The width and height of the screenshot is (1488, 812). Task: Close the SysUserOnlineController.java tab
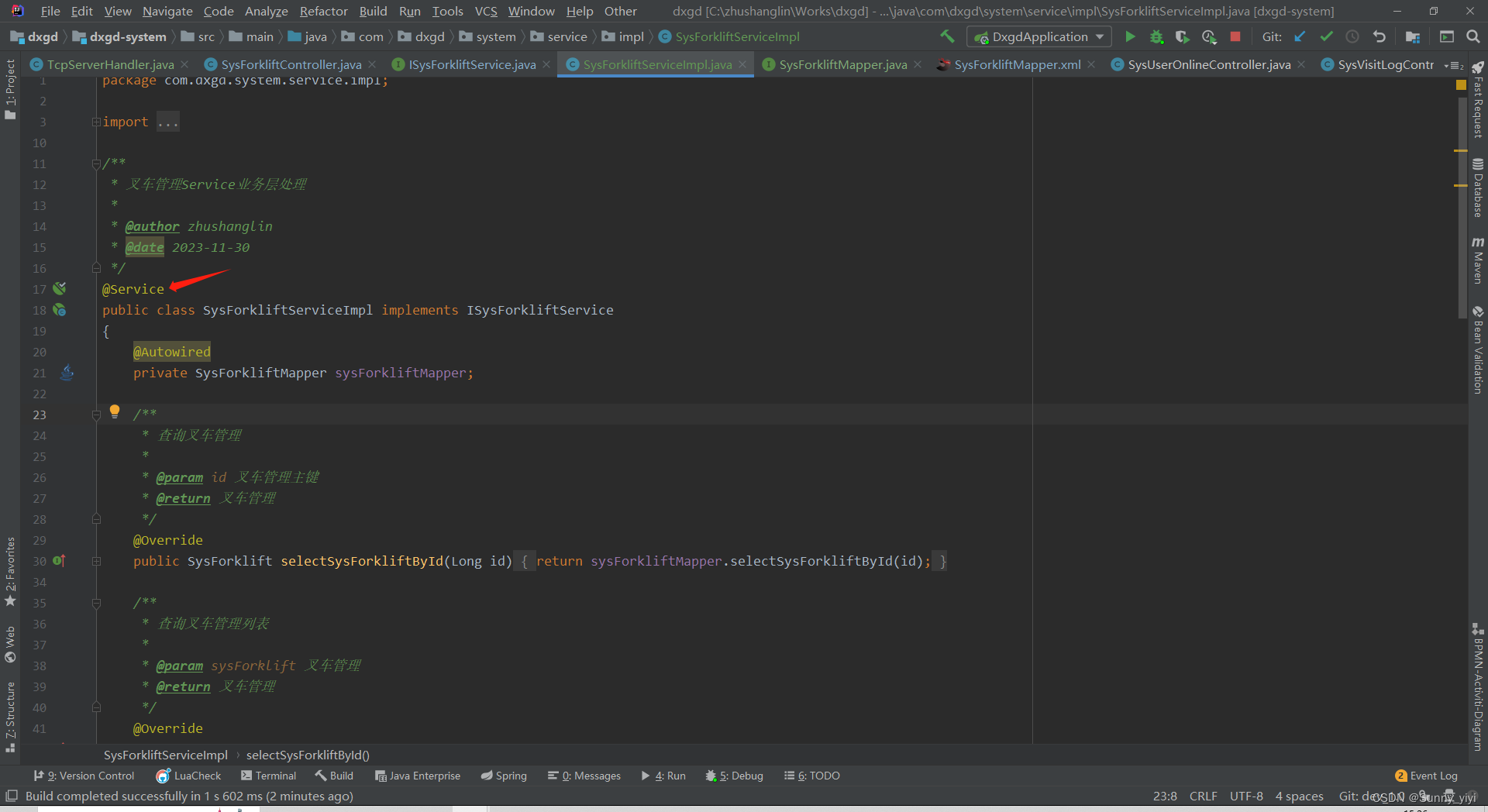(1301, 64)
